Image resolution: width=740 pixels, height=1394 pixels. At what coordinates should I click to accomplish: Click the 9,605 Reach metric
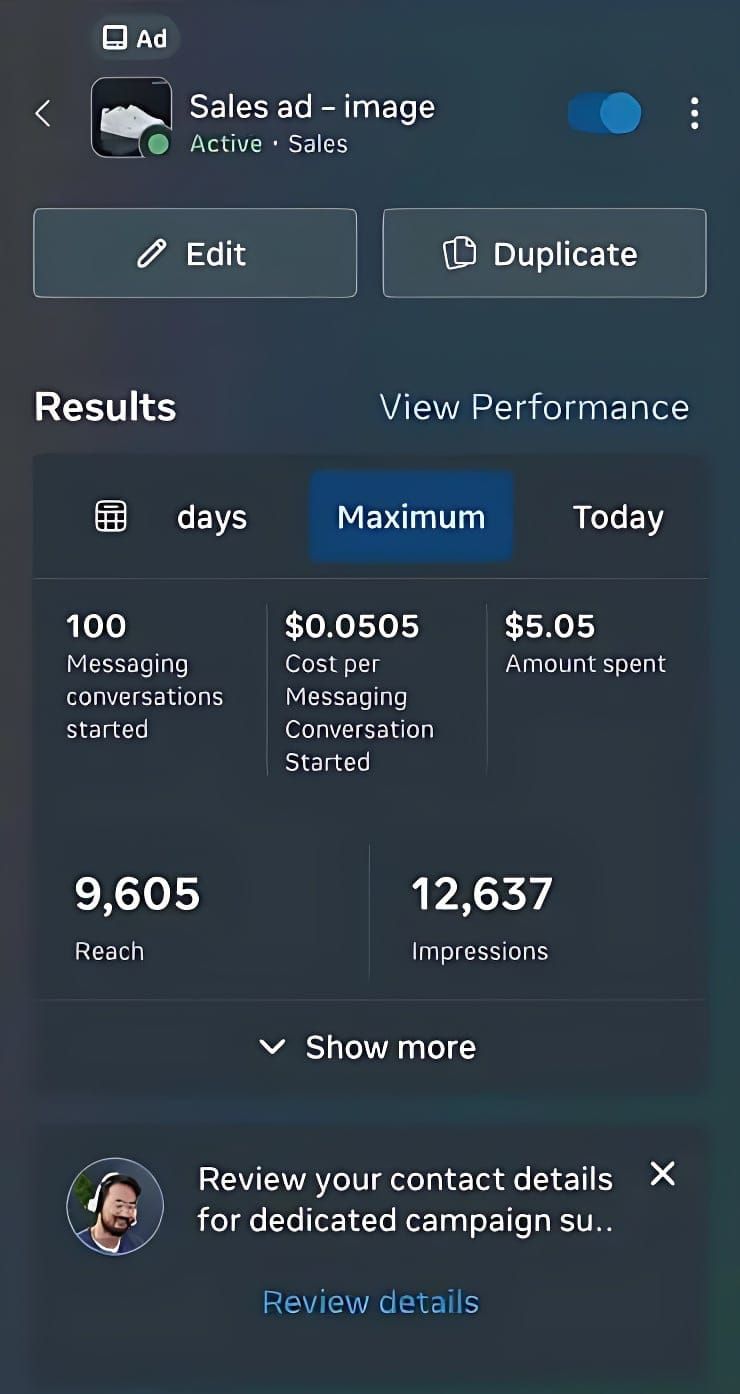click(x=137, y=917)
